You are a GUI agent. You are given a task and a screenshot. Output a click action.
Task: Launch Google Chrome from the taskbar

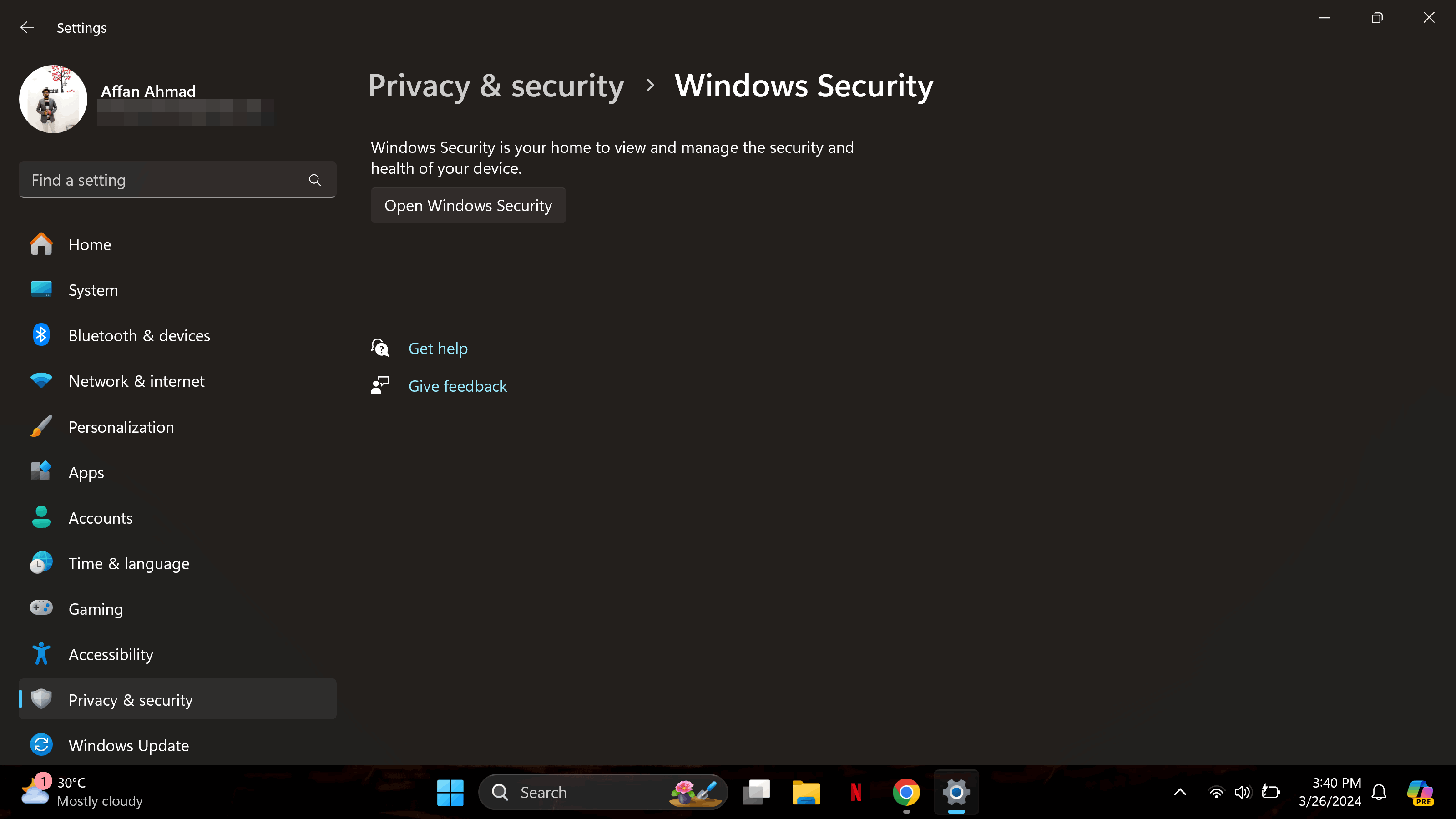click(906, 792)
